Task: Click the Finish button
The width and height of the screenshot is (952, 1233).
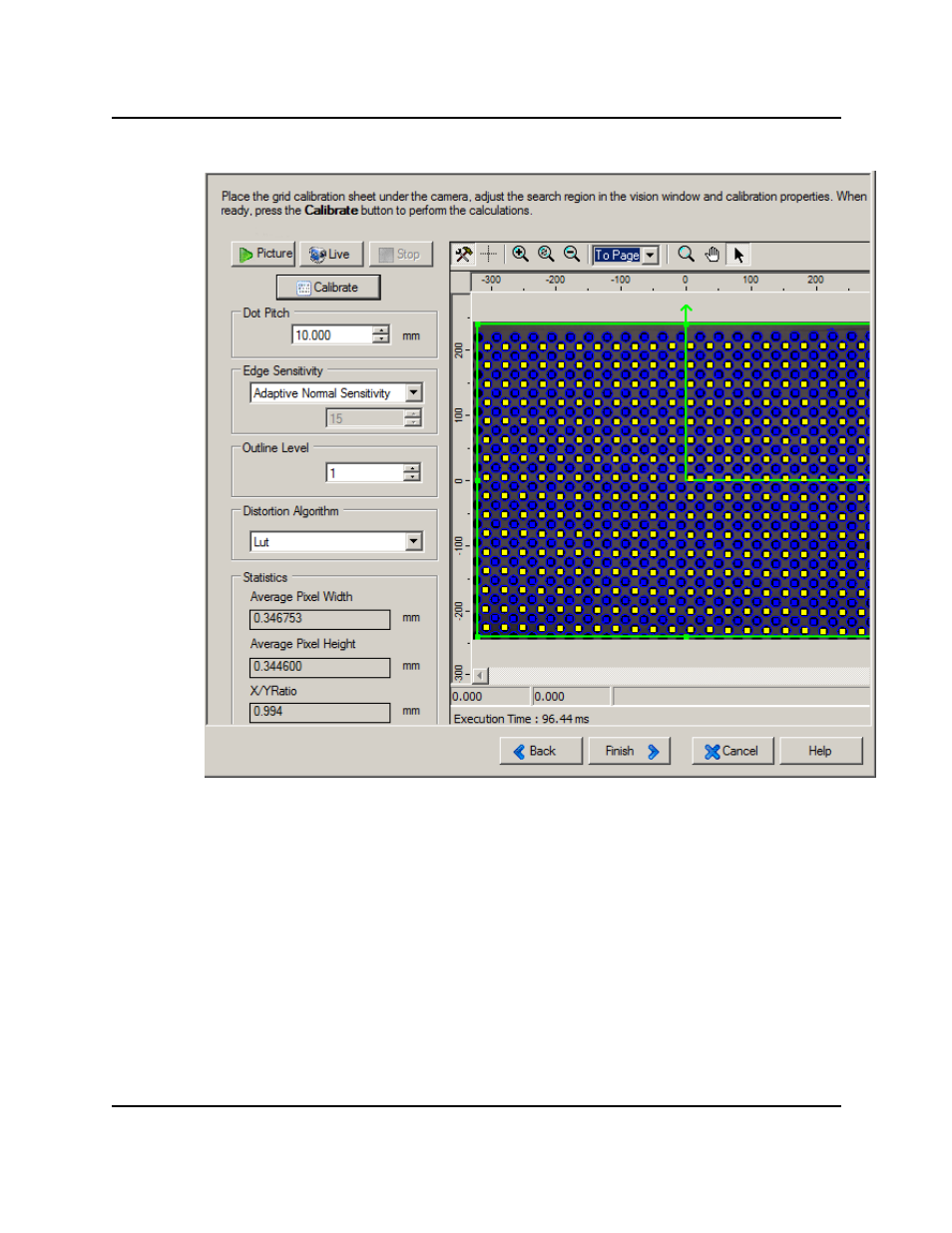Action: [x=630, y=751]
